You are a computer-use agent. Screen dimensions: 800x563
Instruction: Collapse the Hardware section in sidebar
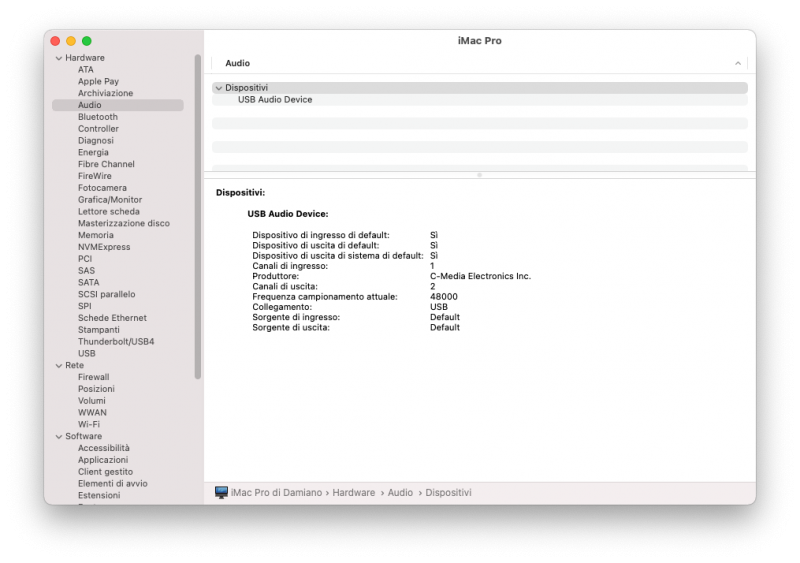click(59, 58)
